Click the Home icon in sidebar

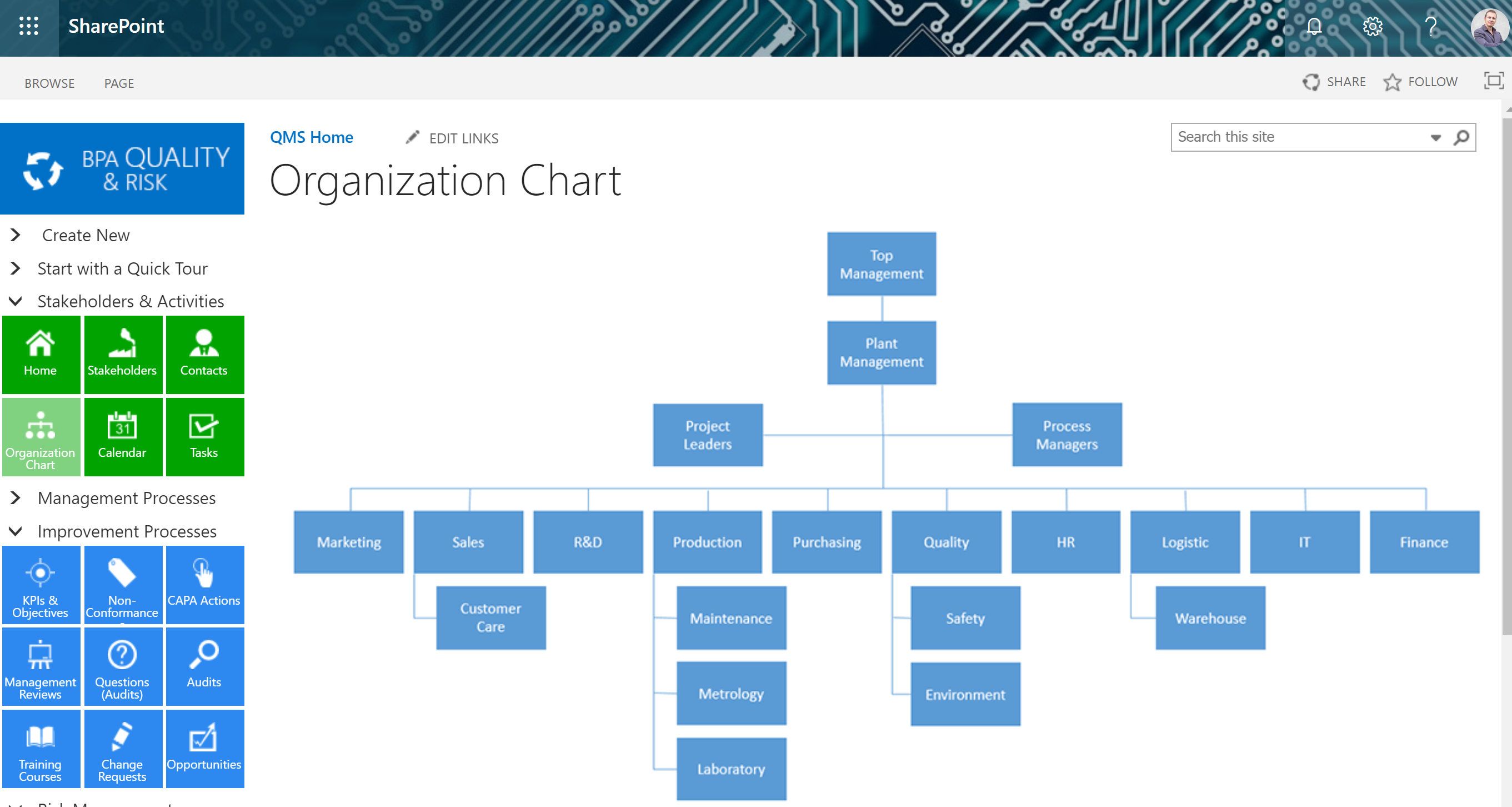coord(40,351)
